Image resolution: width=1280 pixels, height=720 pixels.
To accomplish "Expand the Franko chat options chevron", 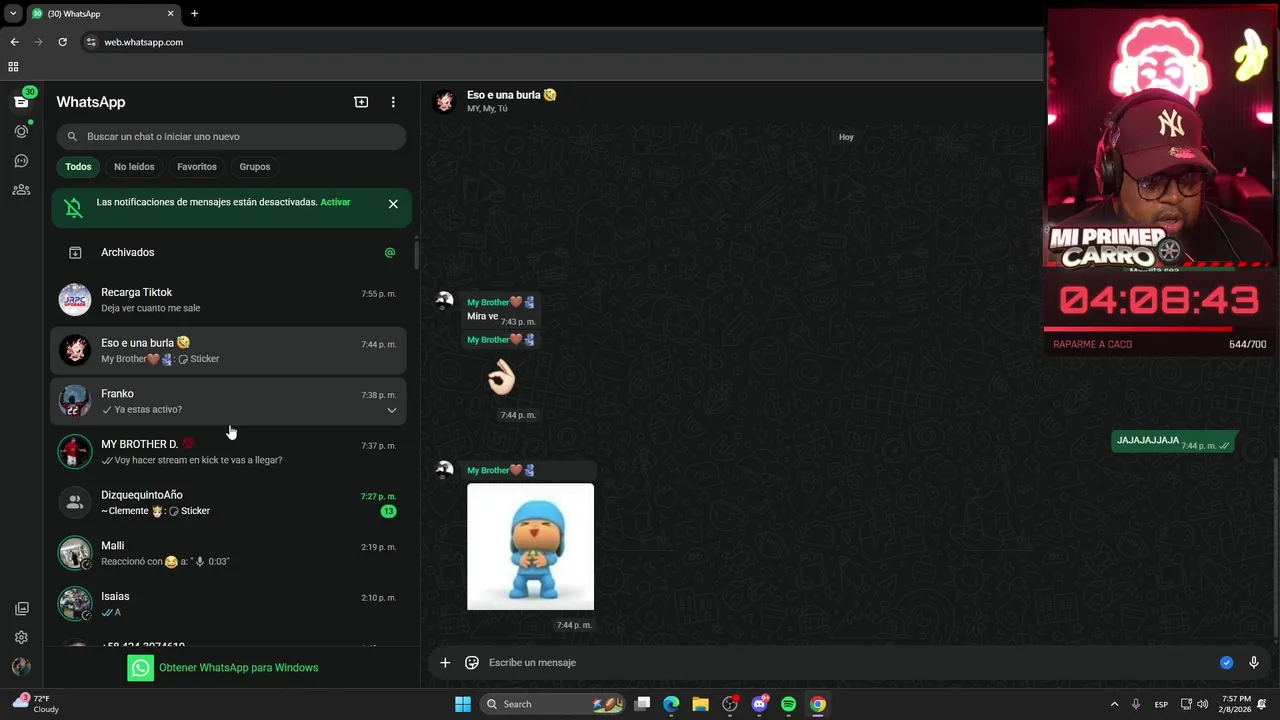I will point(391,410).
